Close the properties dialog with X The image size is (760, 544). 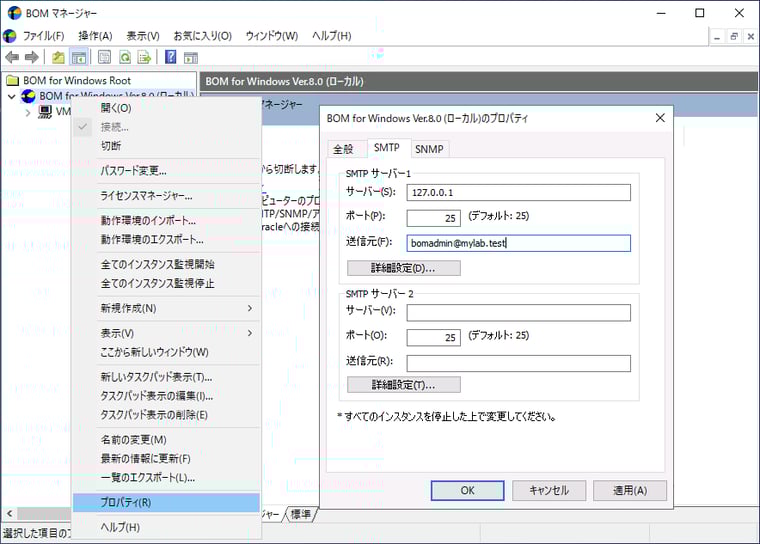(660, 118)
